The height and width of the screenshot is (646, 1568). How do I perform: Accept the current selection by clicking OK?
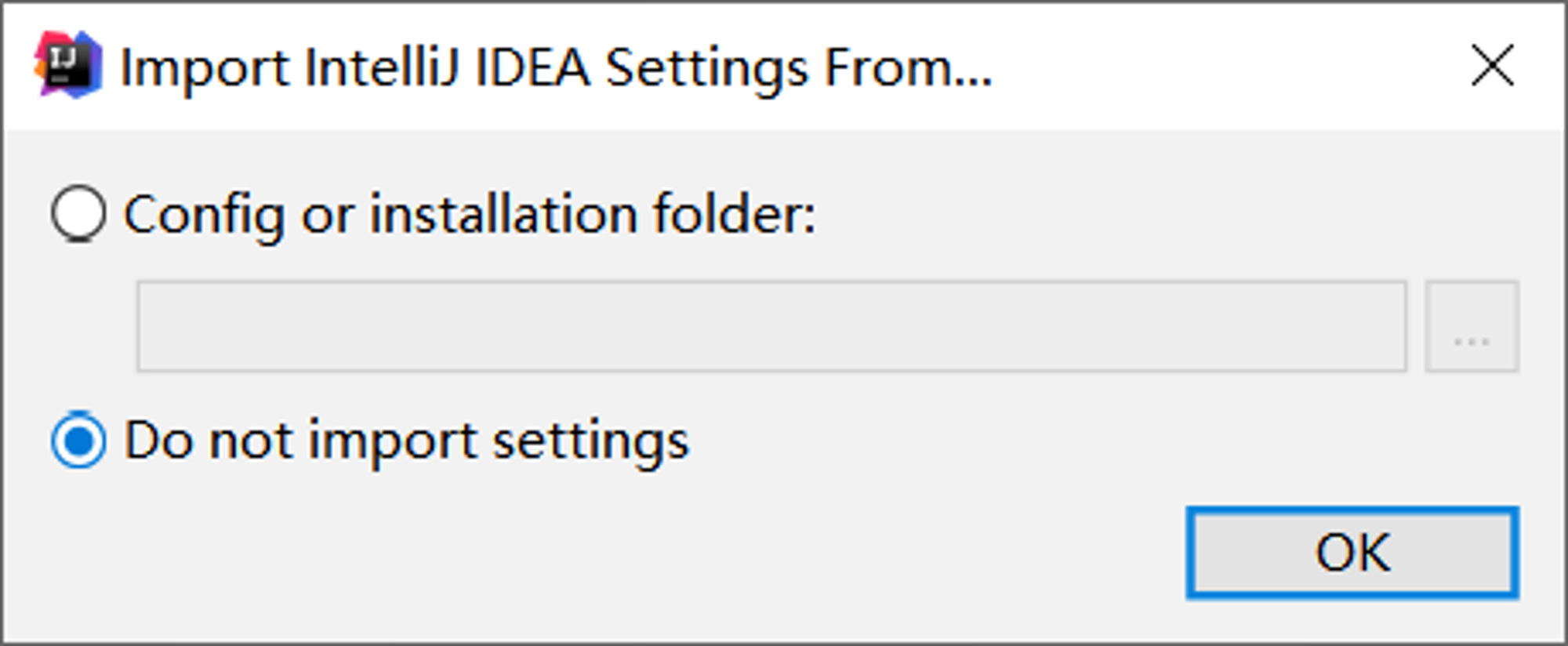point(1352,553)
